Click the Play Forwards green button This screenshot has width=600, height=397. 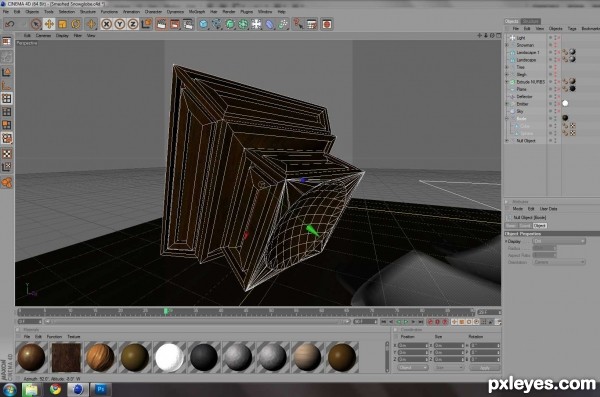[406, 322]
